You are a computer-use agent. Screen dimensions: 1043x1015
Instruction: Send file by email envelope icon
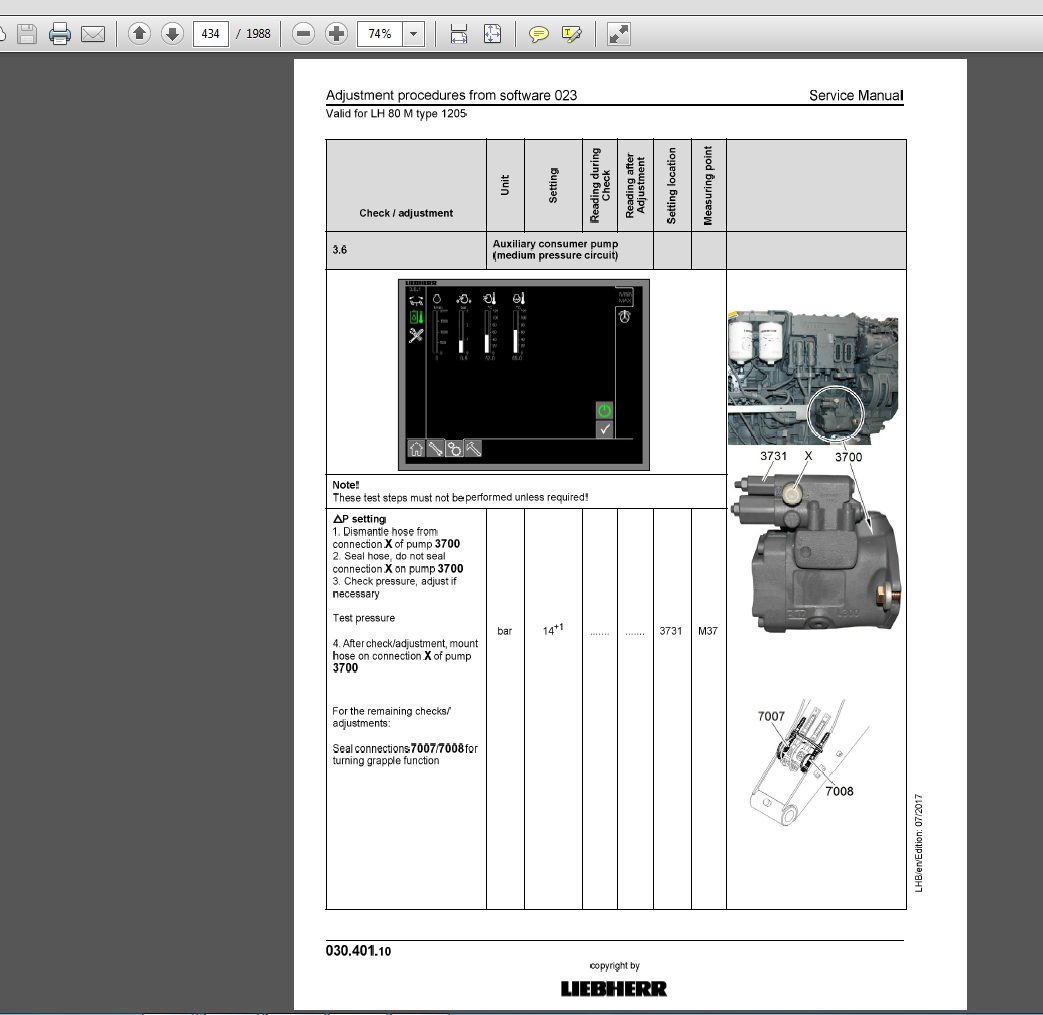click(93, 34)
